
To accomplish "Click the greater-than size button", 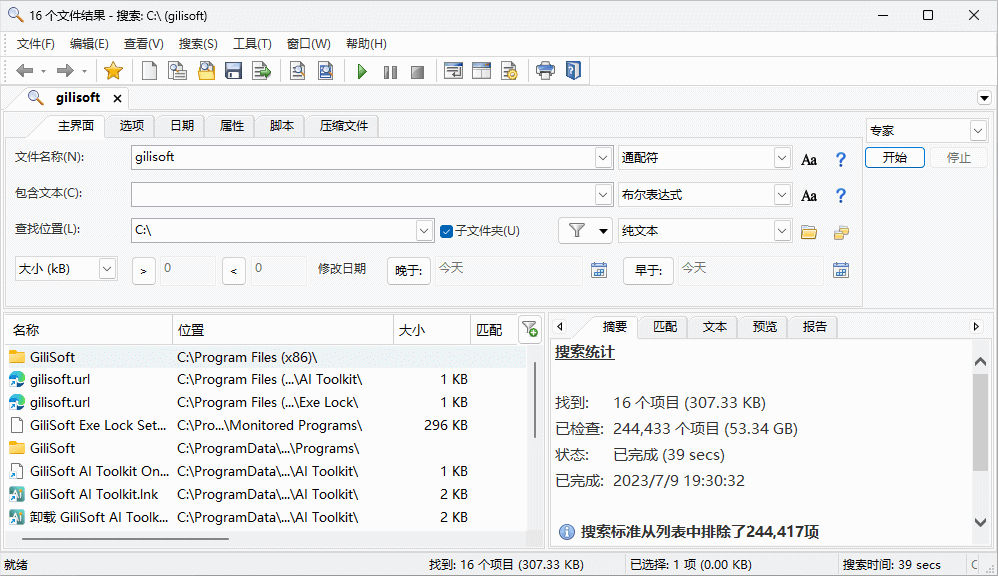I will click(144, 271).
